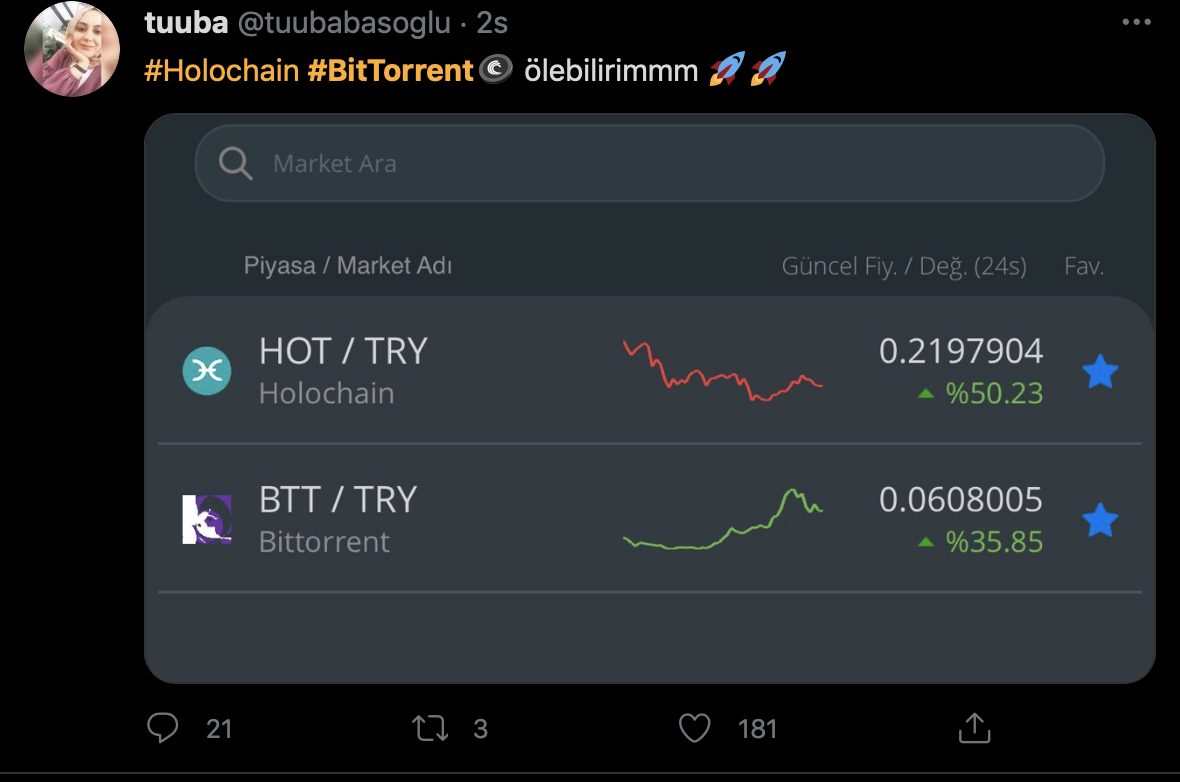Toggle favorite star for HOT / TRY

click(1100, 372)
